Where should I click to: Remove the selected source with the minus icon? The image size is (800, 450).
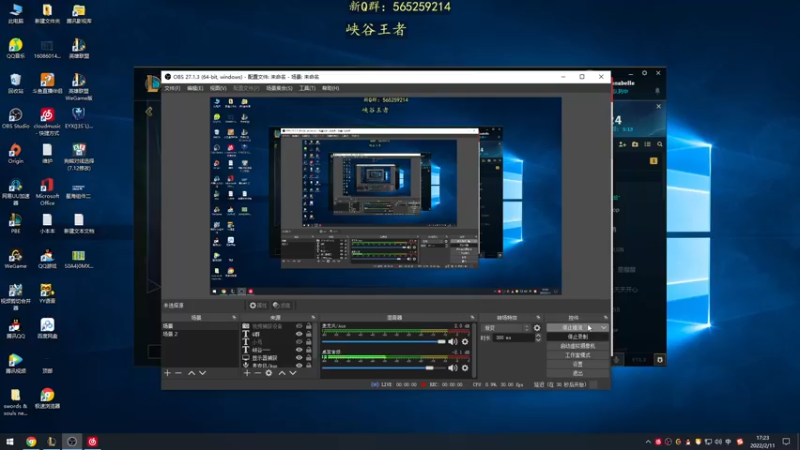[258, 373]
